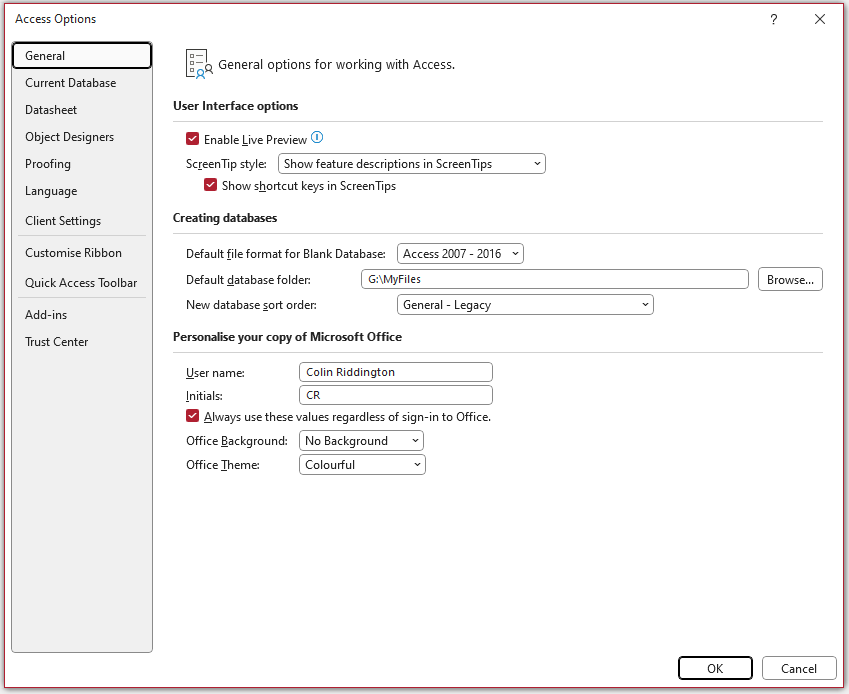Confirm changes with the OK button
The width and height of the screenshot is (849, 694).
point(715,668)
